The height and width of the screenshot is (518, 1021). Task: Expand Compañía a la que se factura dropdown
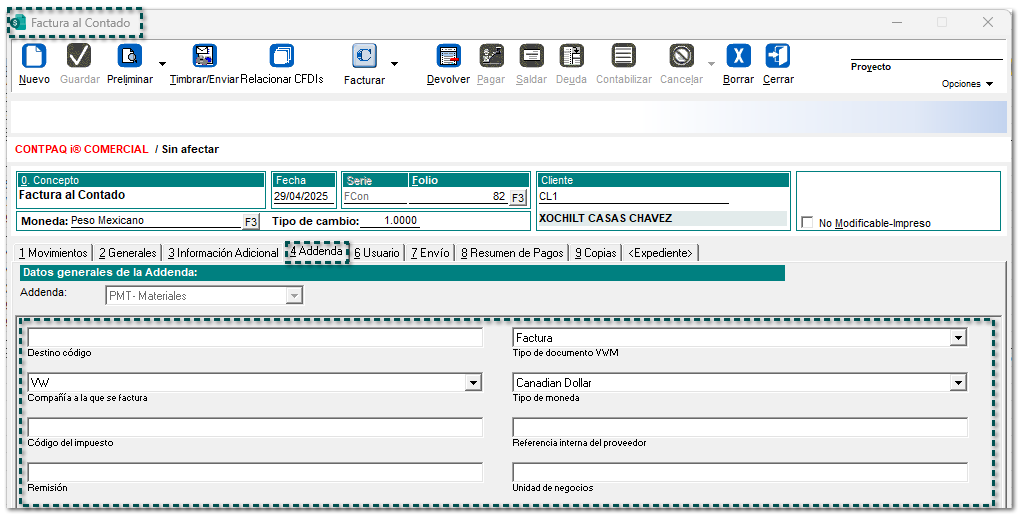tap(473, 383)
